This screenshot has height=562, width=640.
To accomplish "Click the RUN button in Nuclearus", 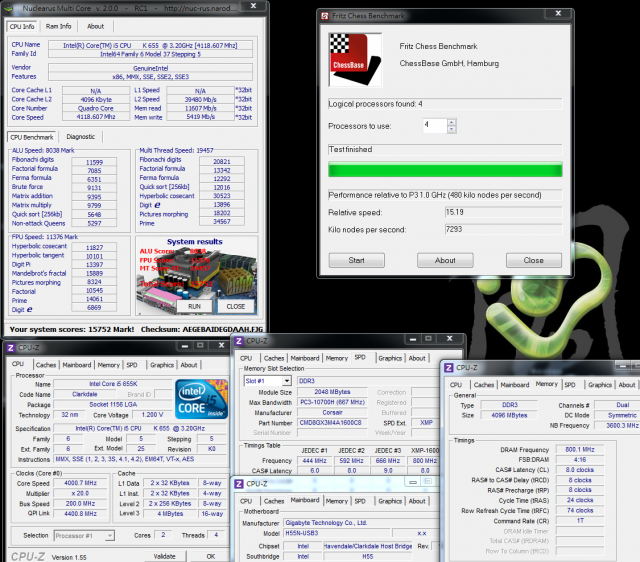I will click(194, 306).
